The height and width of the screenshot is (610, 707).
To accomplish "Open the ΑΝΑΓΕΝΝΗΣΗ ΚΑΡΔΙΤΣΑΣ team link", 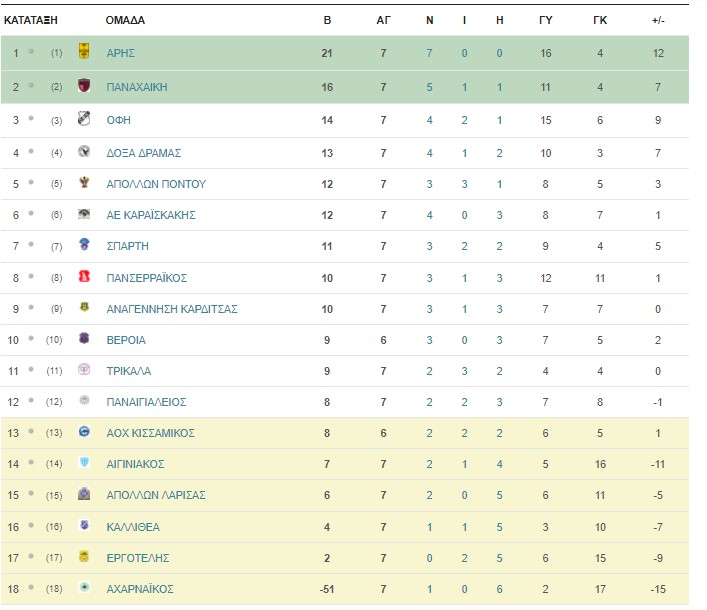I will (x=172, y=309).
